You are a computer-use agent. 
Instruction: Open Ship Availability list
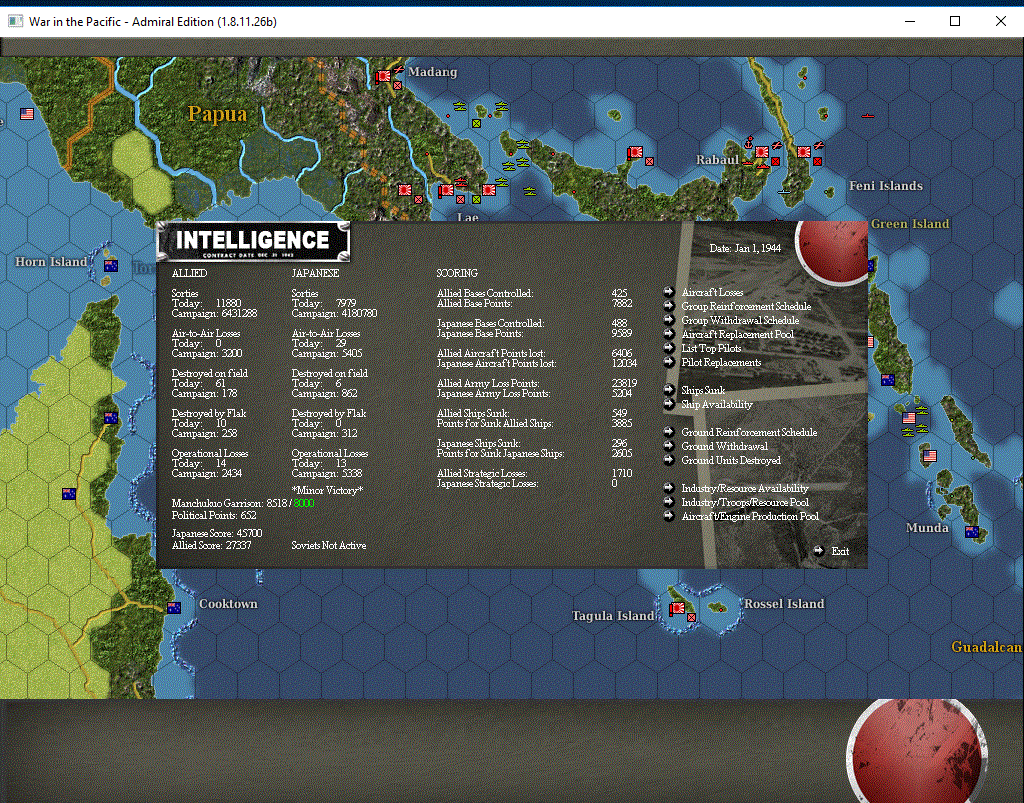click(716, 405)
